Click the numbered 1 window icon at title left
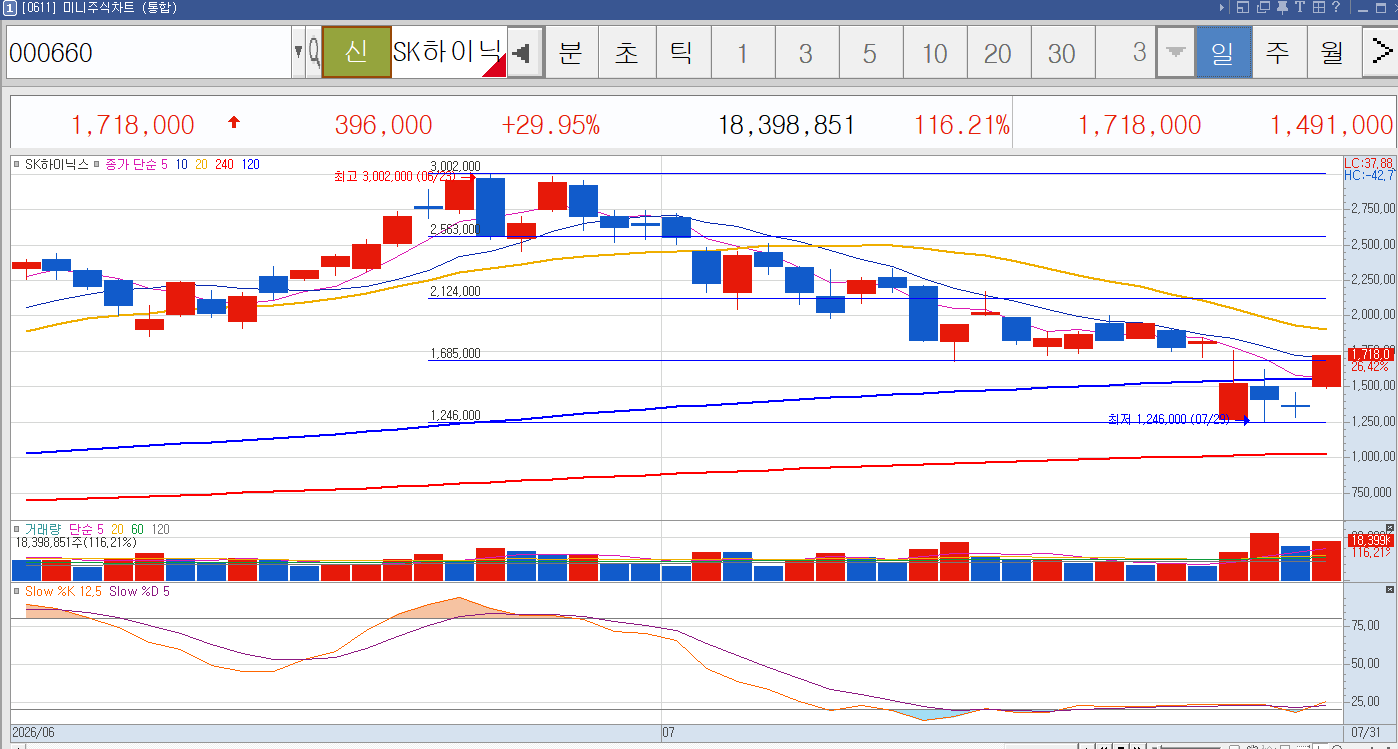This screenshot has height=749, width=1398. (9, 7)
